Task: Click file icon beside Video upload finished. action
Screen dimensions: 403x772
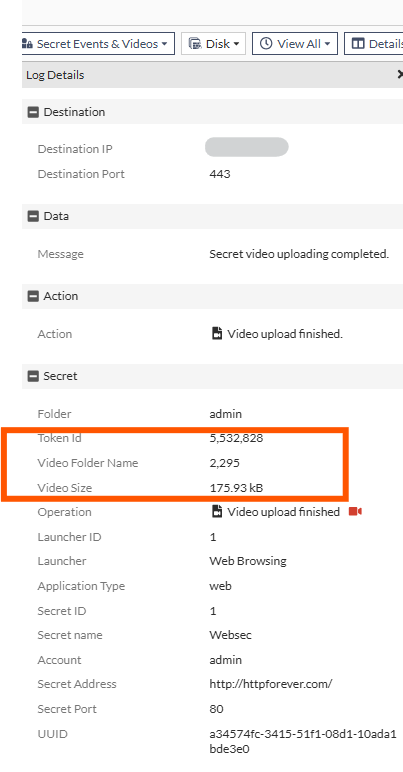Action: [x=217, y=334]
